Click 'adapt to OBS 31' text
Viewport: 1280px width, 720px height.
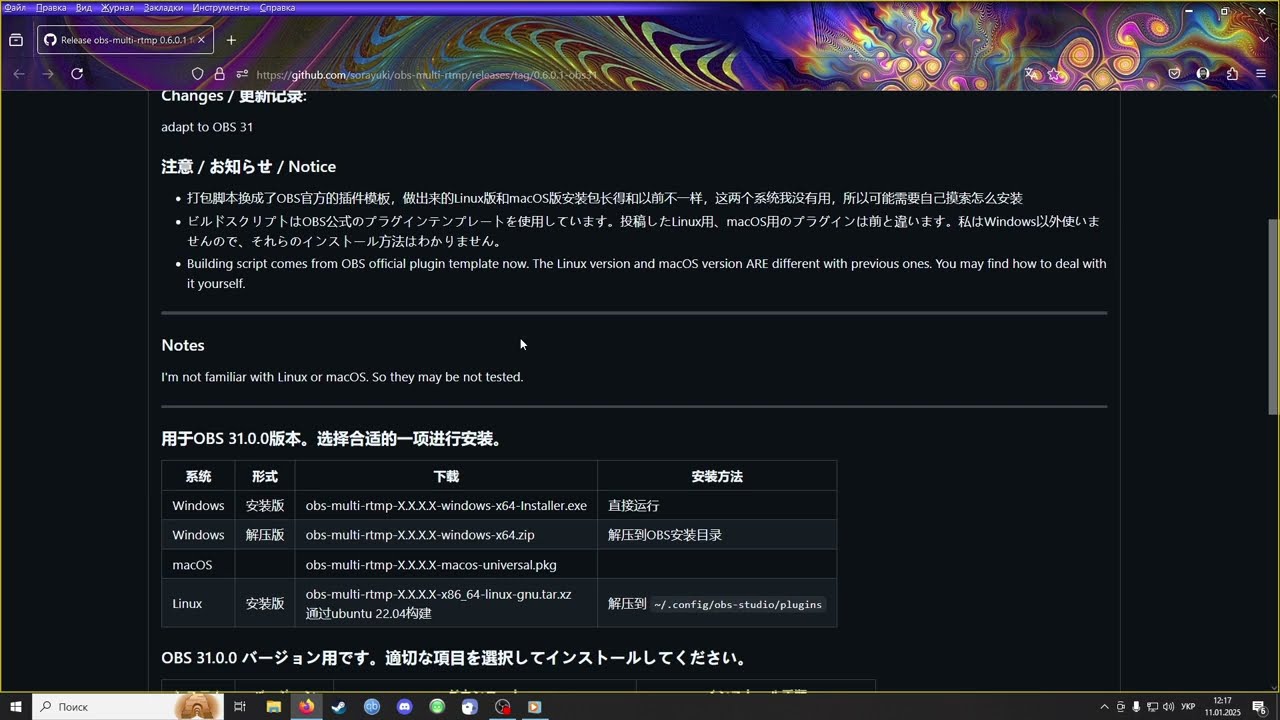tap(207, 127)
